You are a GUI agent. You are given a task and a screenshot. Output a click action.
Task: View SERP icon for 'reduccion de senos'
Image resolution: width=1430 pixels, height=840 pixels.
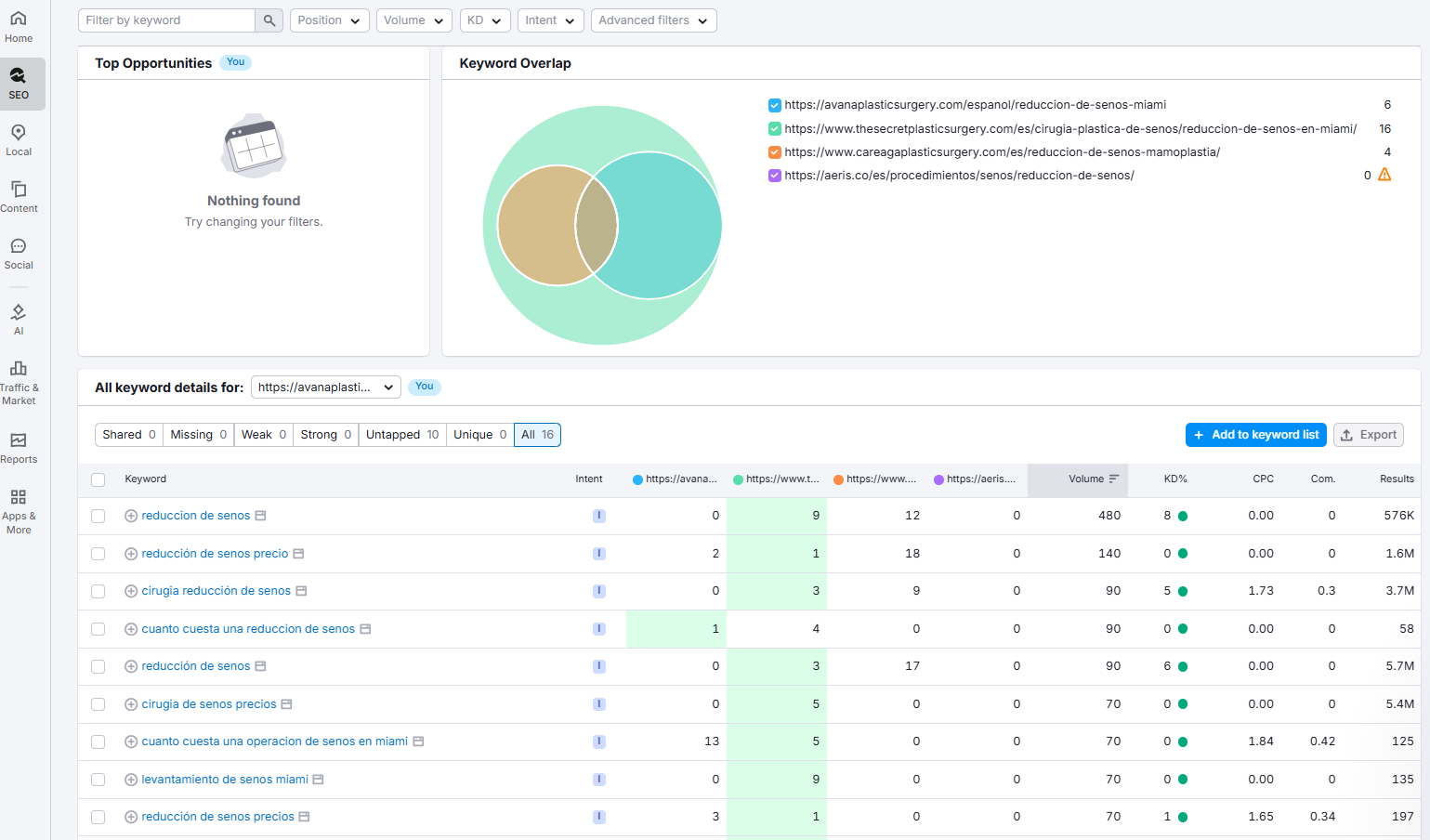(260, 516)
